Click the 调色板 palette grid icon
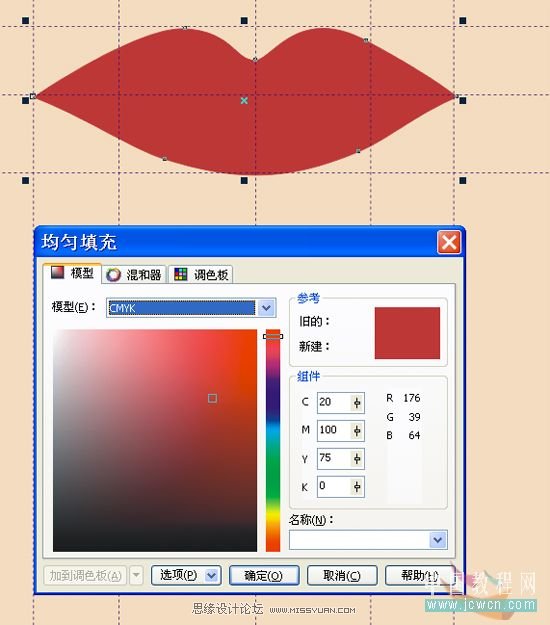This screenshot has width=550, height=625. pyautogui.click(x=181, y=274)
